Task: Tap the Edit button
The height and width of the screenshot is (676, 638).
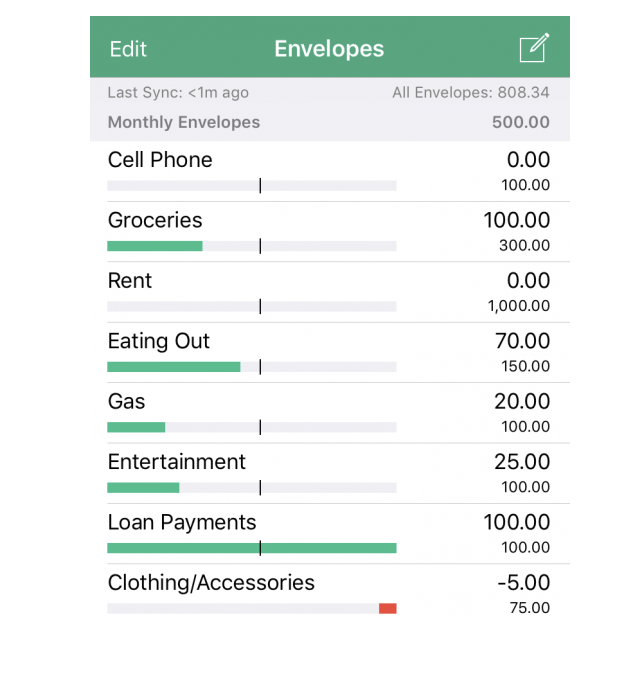Action: click(128, 49)
